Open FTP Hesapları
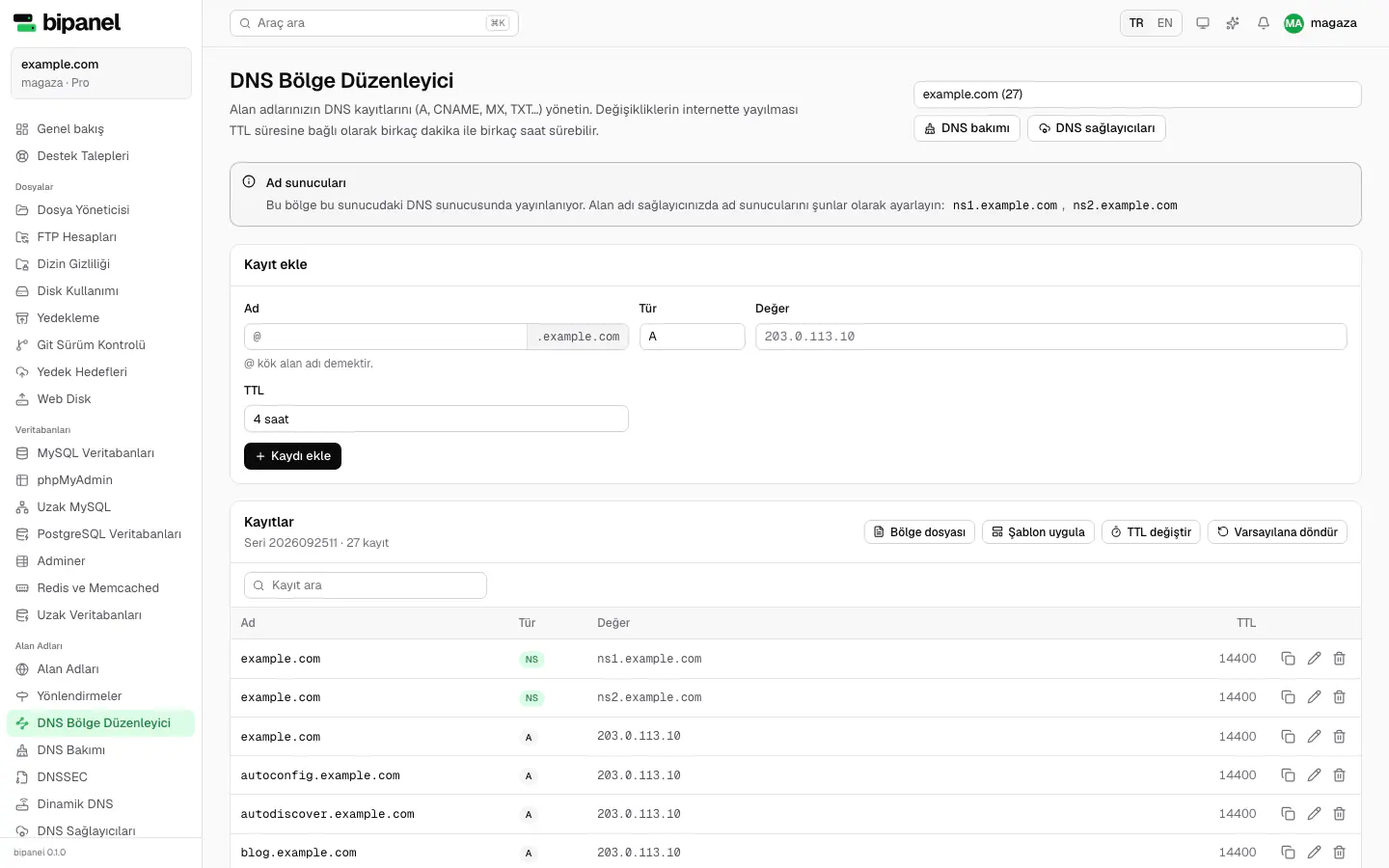 point(101,237)
